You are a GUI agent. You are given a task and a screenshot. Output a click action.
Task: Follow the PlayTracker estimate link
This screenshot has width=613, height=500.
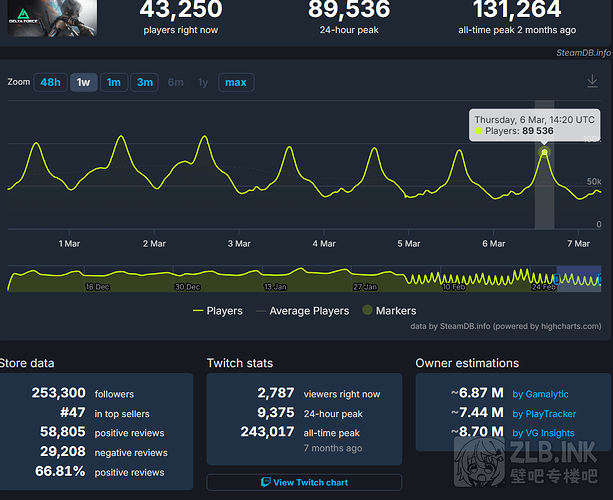point(545,414)
